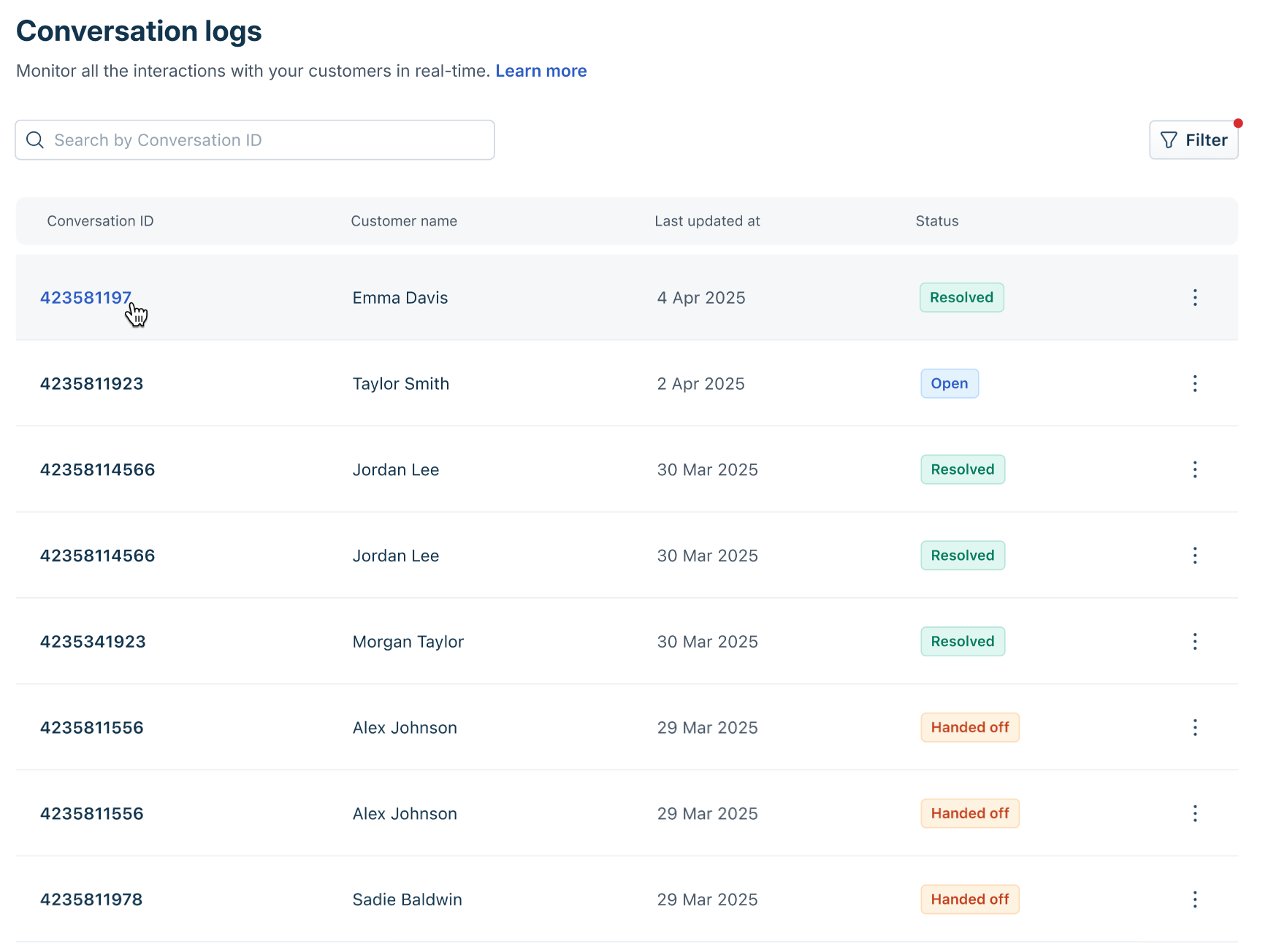The width and height of the screenshot is (1268, 952).
Task: Click the 30 Mar 2025 date for Morgan Taylor
Action: (x=708, y=641)
